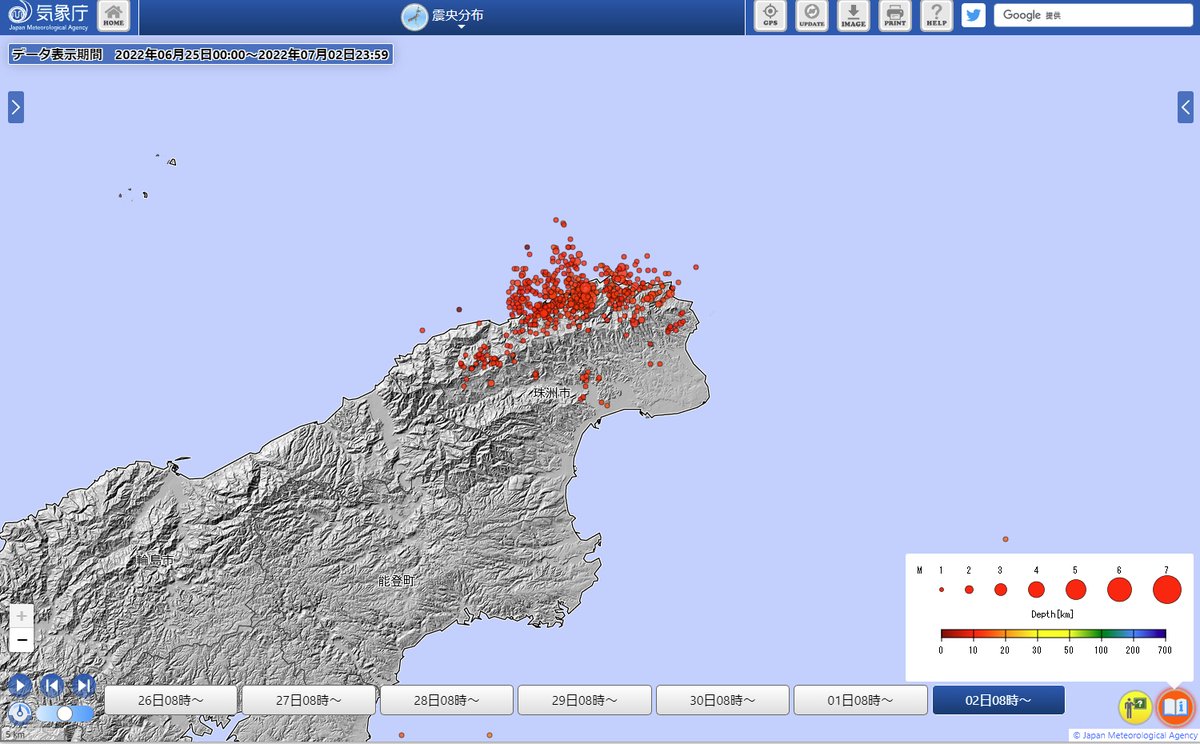Image resolution: width=1200 pixels, height=744 pixels.
Task: Zoom out the map with minus
Action: (x=21, y=640)
